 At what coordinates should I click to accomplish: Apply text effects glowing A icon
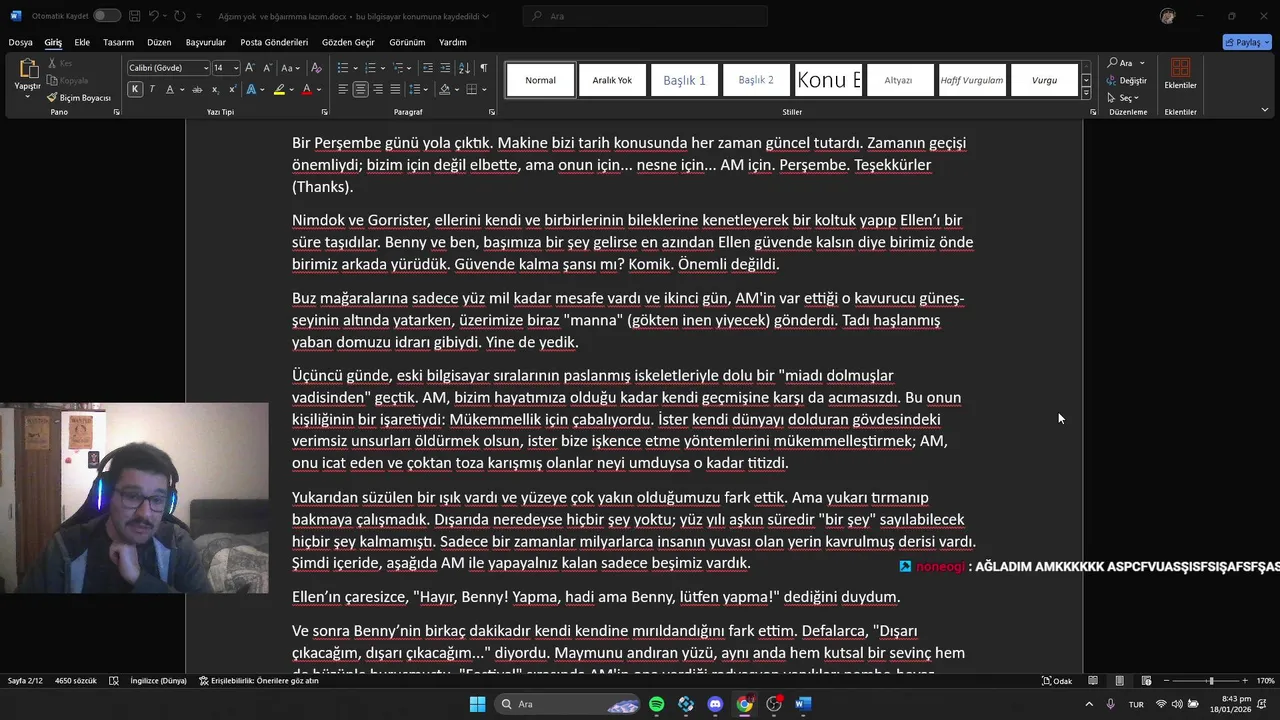[251, 89]
